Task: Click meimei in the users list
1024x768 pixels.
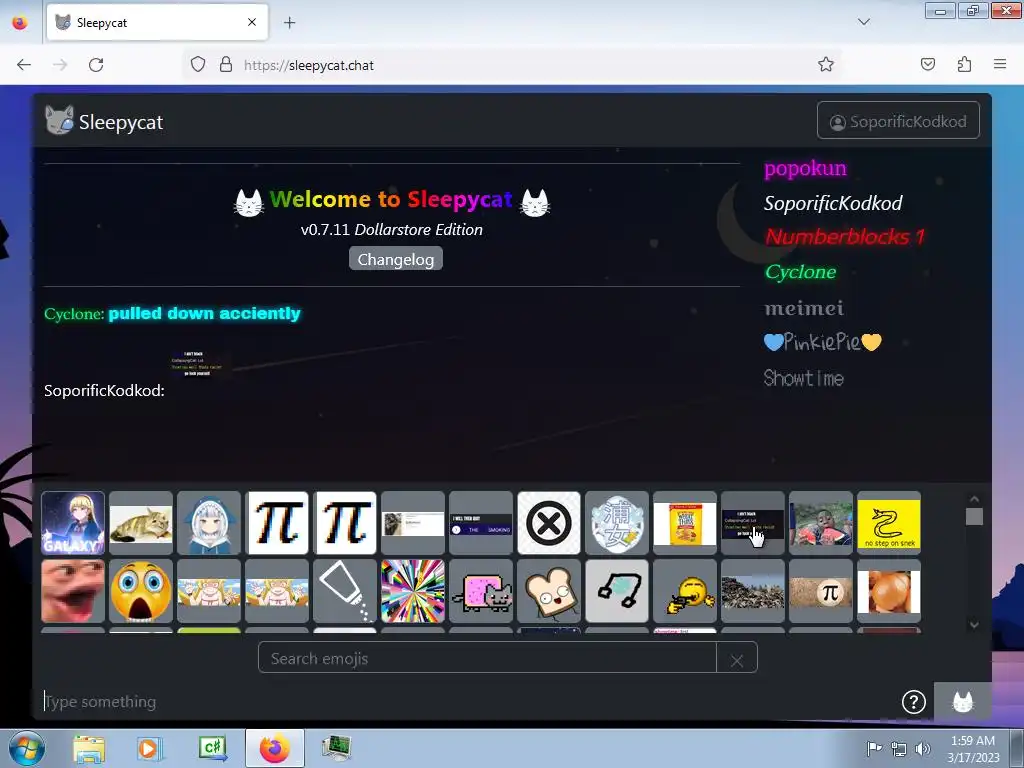Action: tap(804, 308)
